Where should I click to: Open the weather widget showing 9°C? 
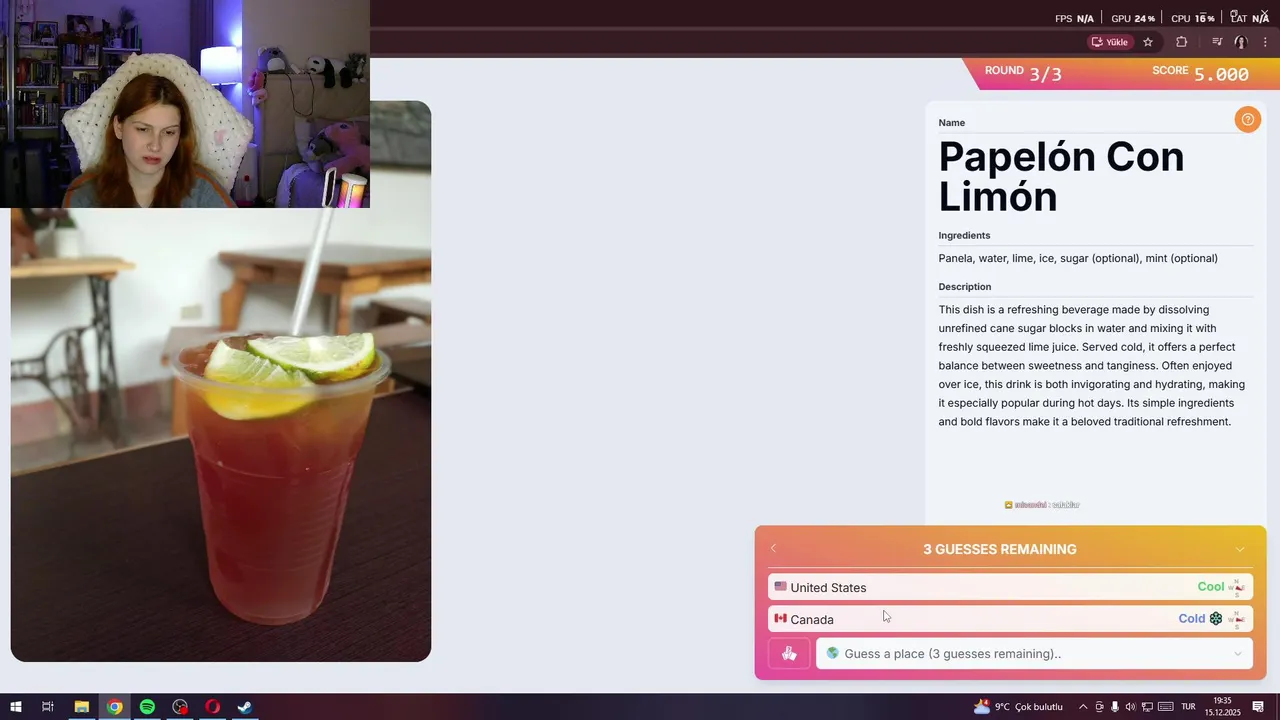(x=1018, y=707)
